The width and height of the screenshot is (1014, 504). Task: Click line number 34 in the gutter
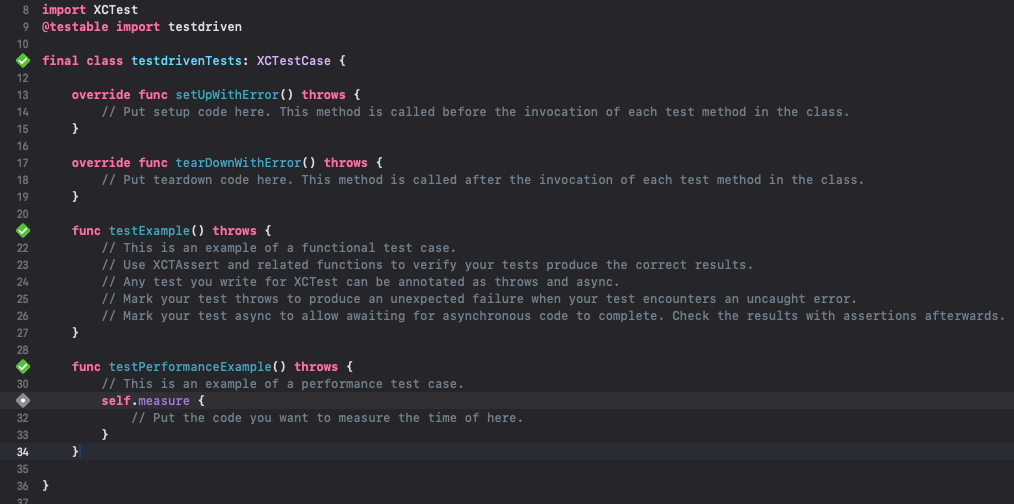[x=22, y=452]
